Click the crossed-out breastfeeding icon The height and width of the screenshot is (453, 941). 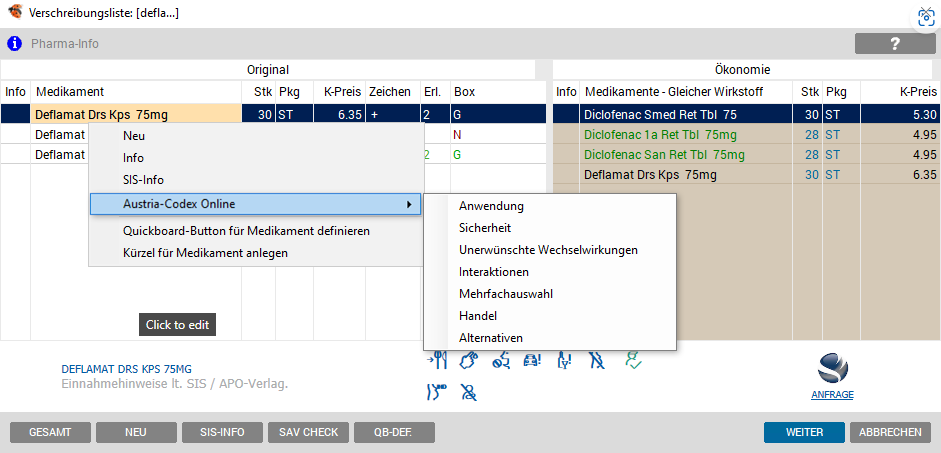pos(468,392)
